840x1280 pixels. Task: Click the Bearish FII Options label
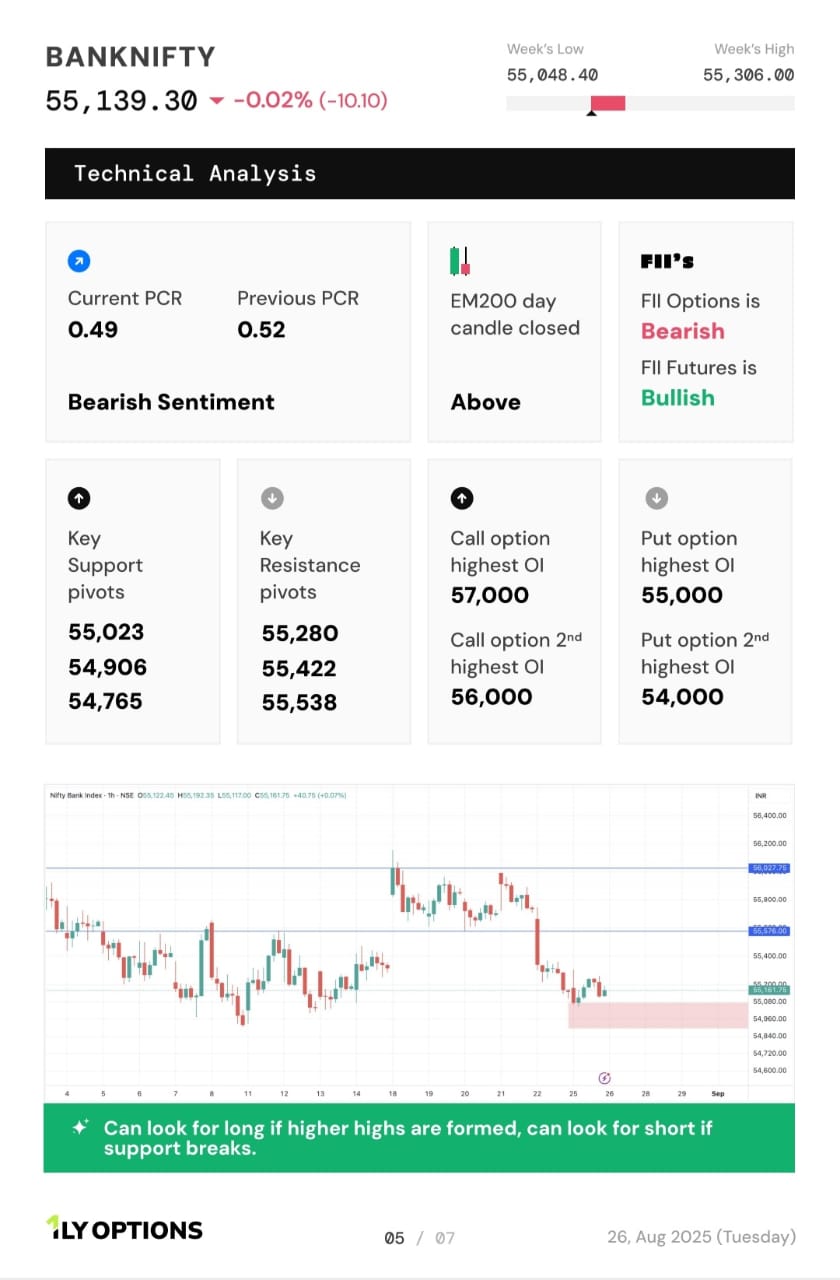(x=683, y=331)
